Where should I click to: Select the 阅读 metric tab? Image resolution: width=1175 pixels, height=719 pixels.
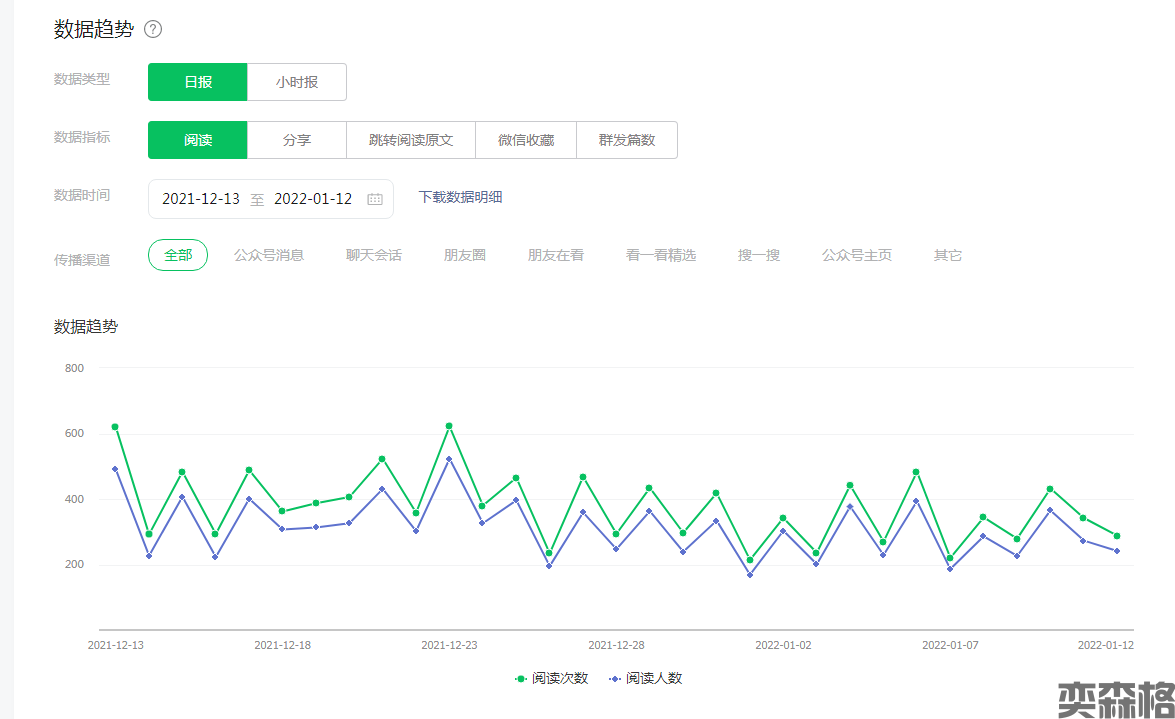[197, 140]
